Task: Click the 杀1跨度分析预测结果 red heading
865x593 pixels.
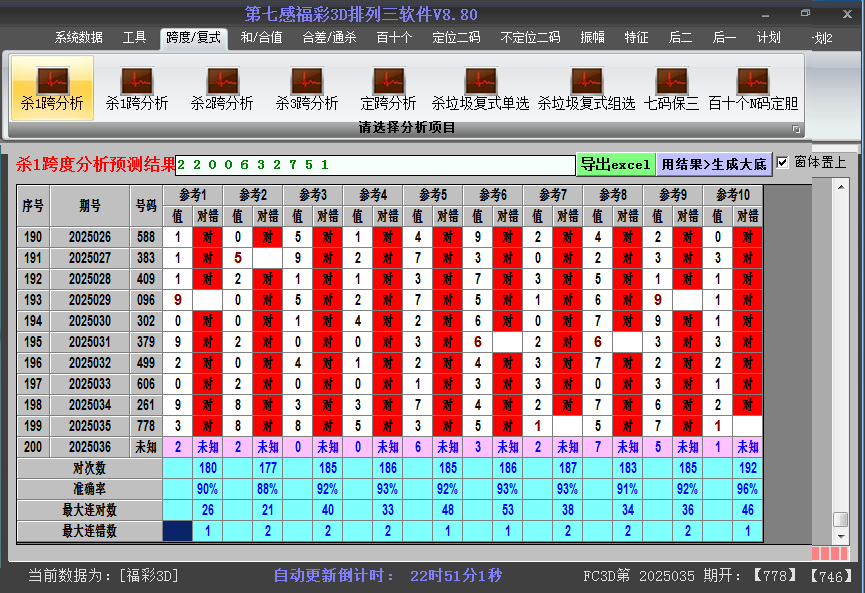Action: [x=95, y=164]
